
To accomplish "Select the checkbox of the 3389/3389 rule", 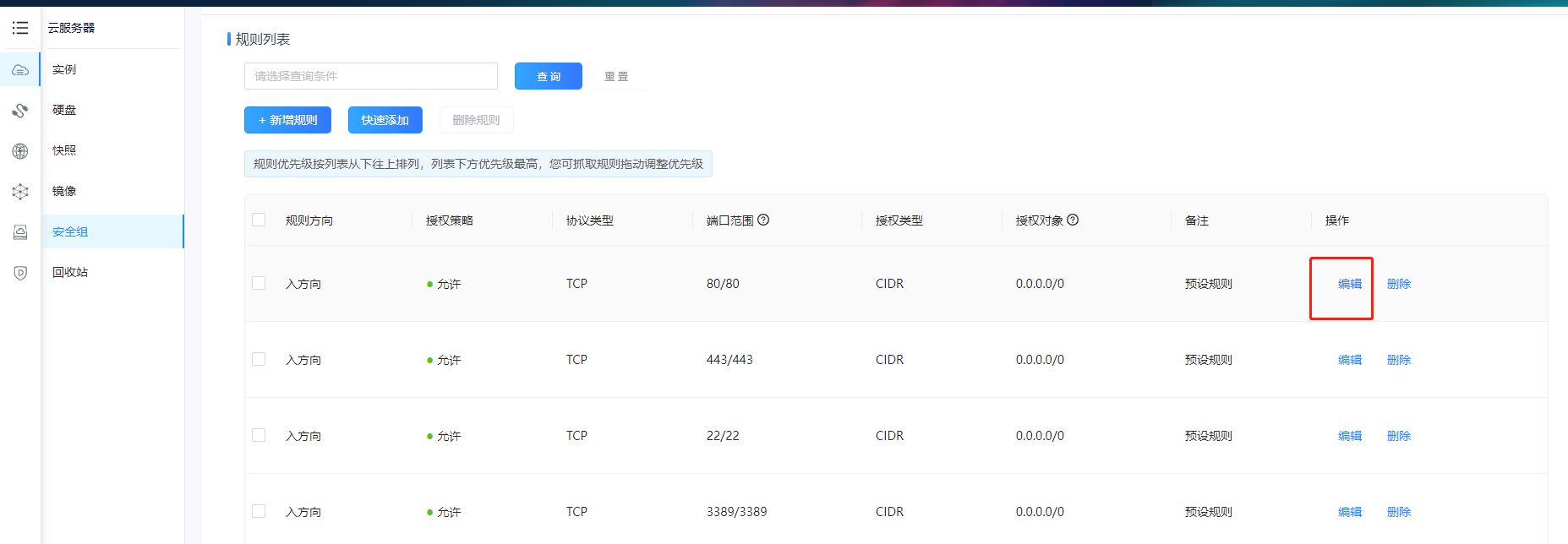I will point(259,511).
